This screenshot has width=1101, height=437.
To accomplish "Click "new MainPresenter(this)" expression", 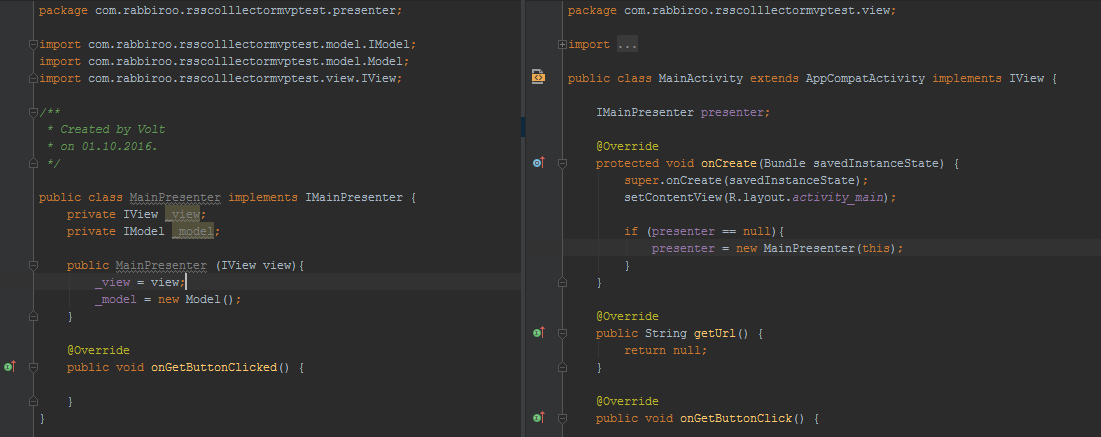I will pyautogui.click(x=815, y=248).
